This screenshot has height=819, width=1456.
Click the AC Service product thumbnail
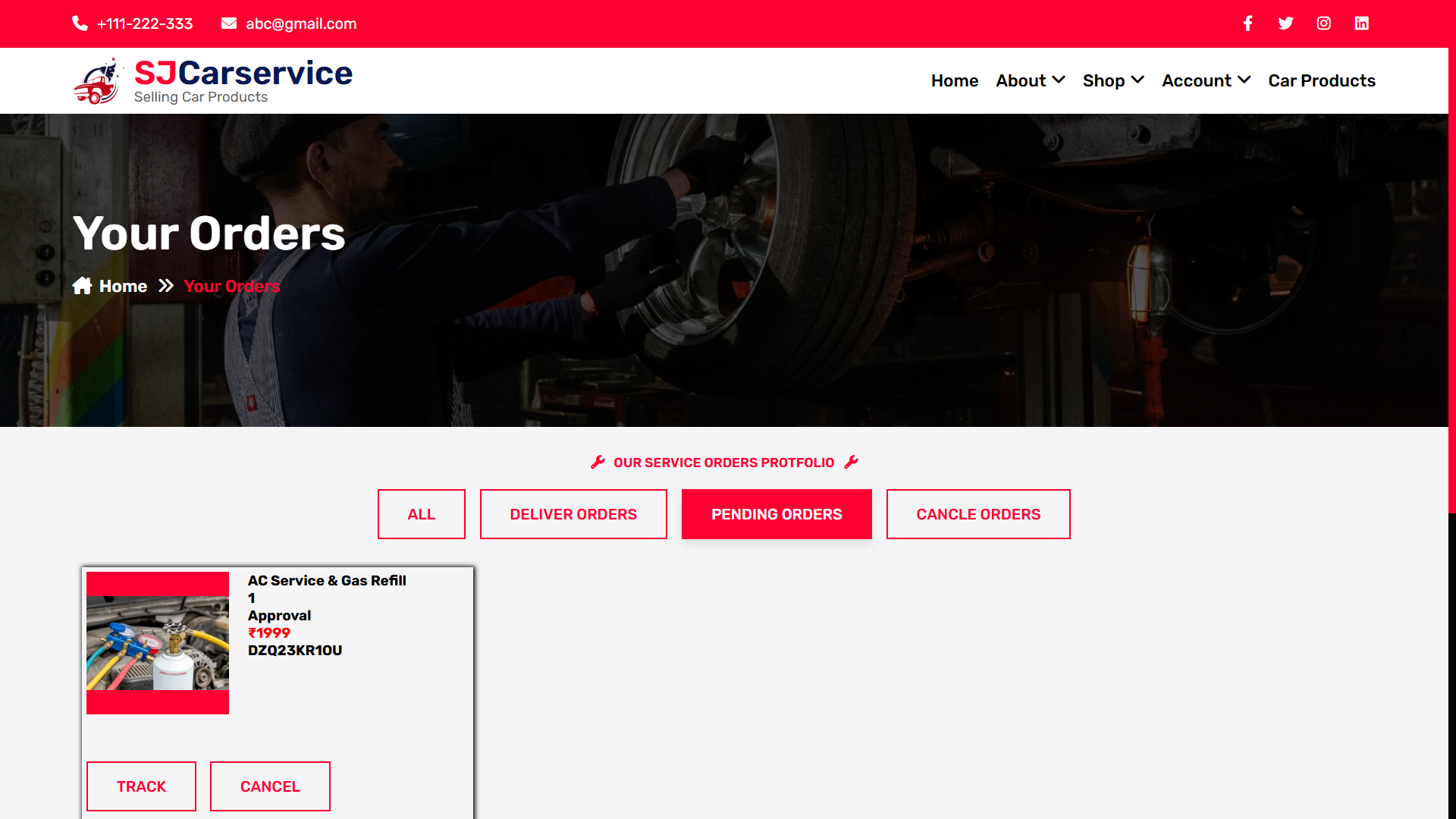click(x=158, y=642)
